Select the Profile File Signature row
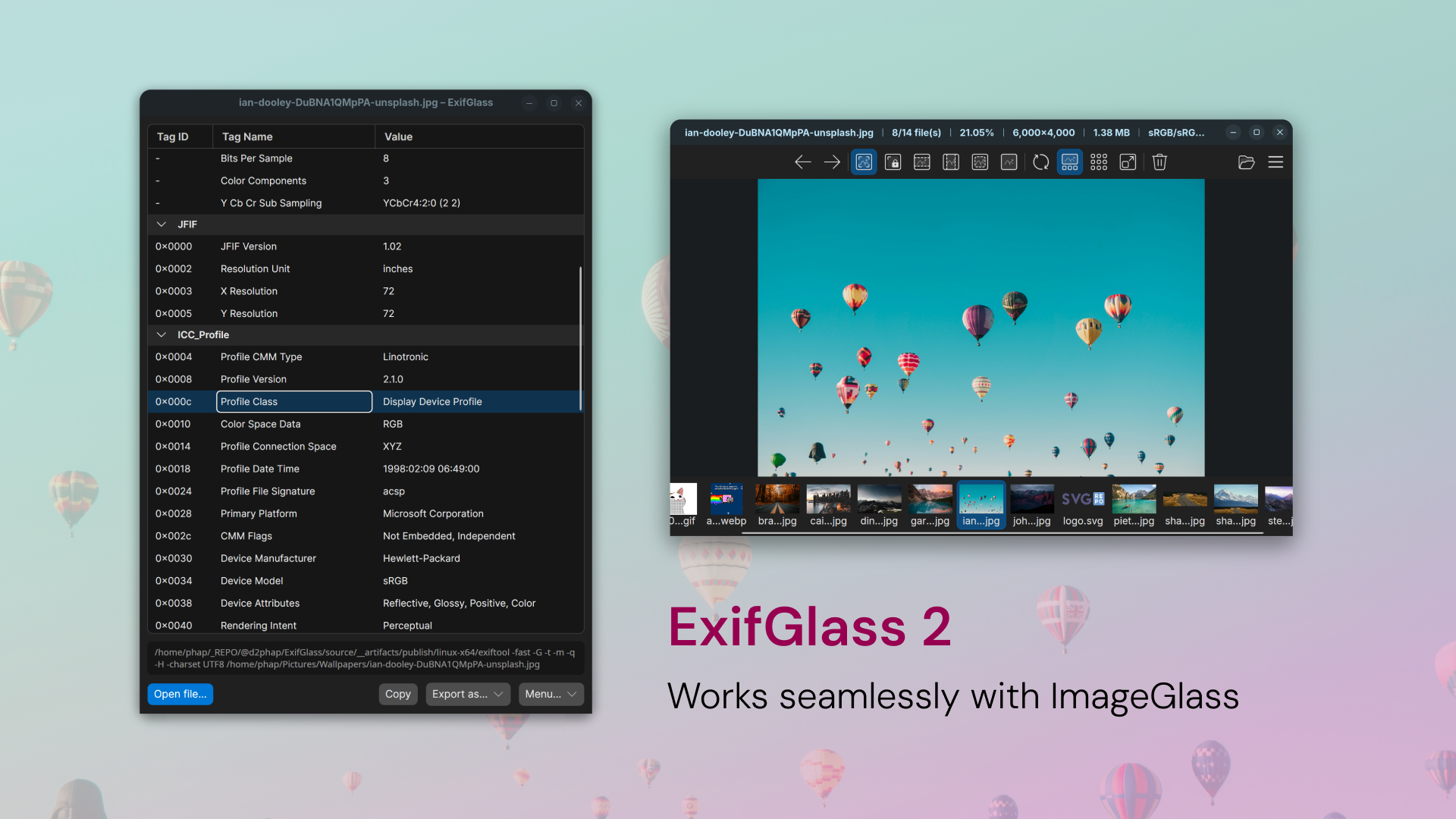1456x819 pixels. point(366,491)
